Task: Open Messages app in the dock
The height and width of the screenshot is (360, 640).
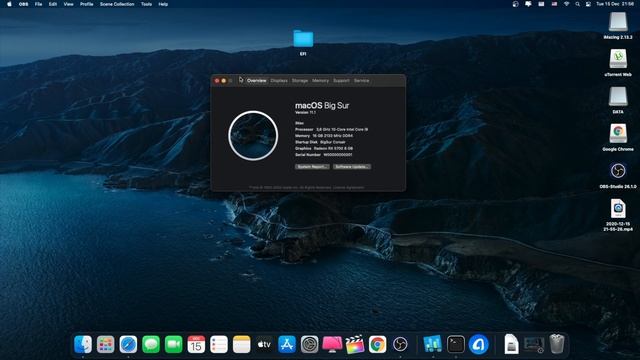Action: point(151,344)
